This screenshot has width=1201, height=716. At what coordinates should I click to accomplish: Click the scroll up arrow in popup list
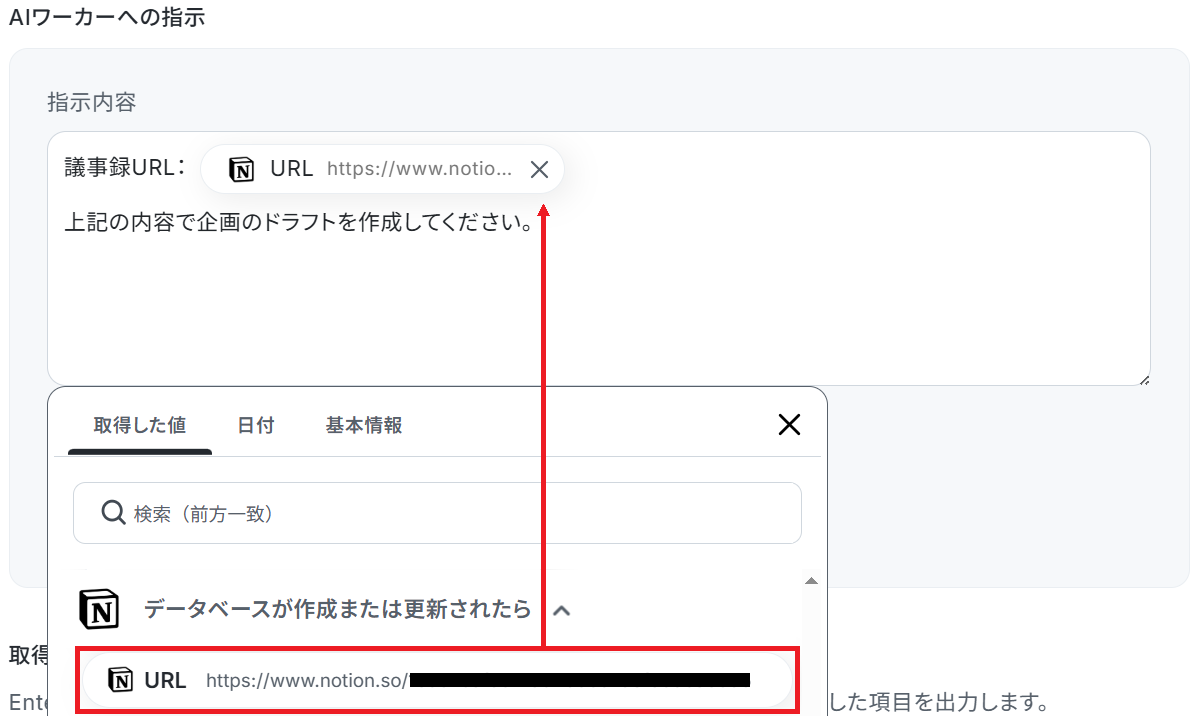(812, 580)
